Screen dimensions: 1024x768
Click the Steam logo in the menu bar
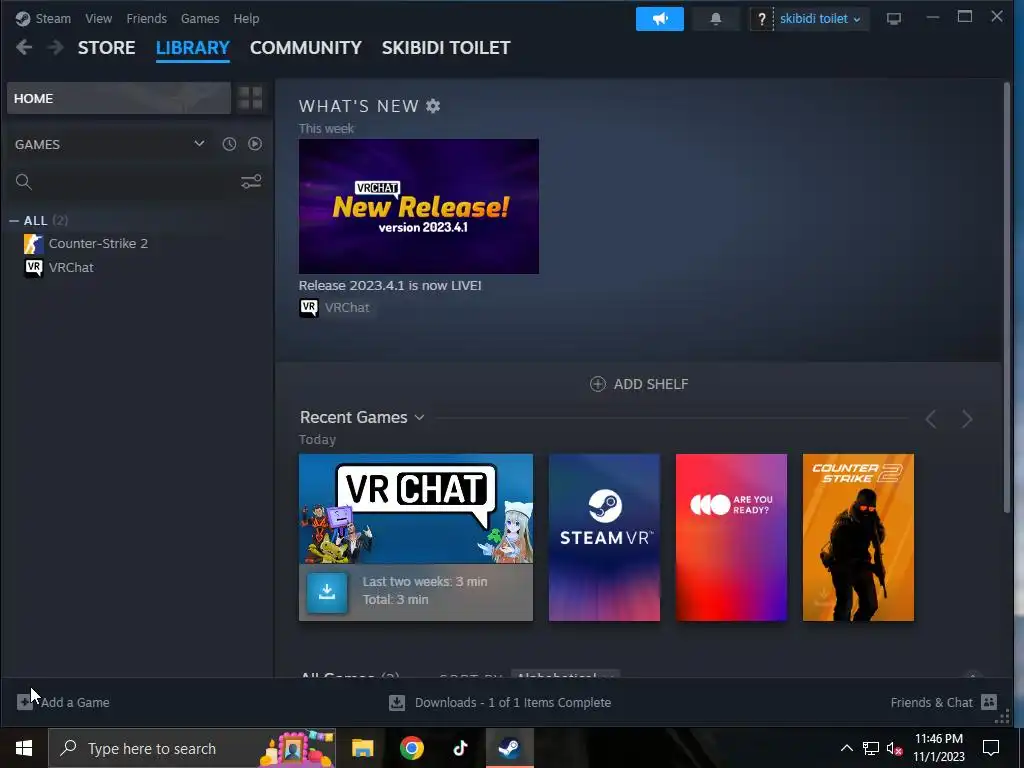coord(22,18)
